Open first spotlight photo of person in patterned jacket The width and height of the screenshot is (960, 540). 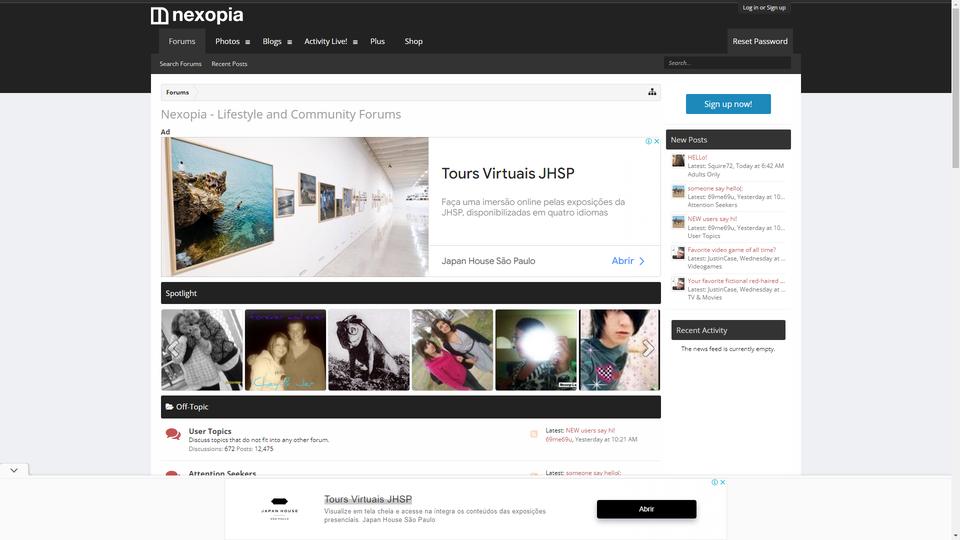[x=202, y=350]
